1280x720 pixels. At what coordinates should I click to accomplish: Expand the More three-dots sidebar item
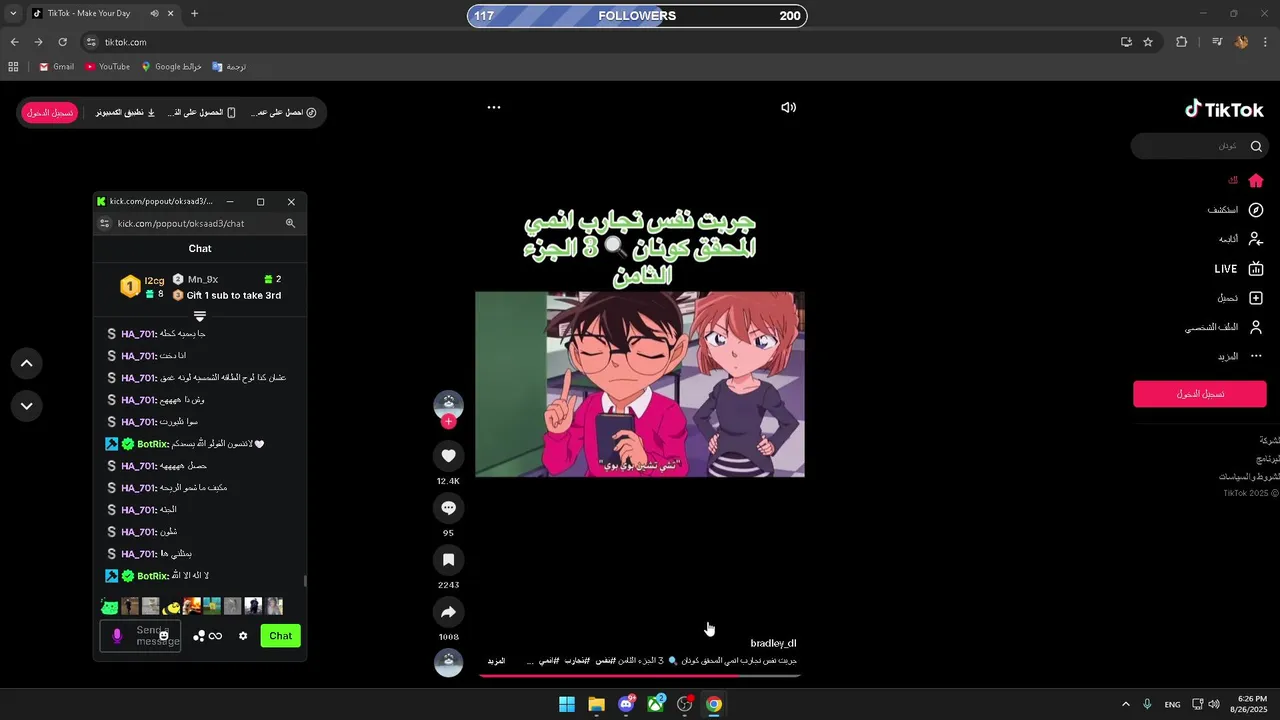click(x=1240, y=356)
